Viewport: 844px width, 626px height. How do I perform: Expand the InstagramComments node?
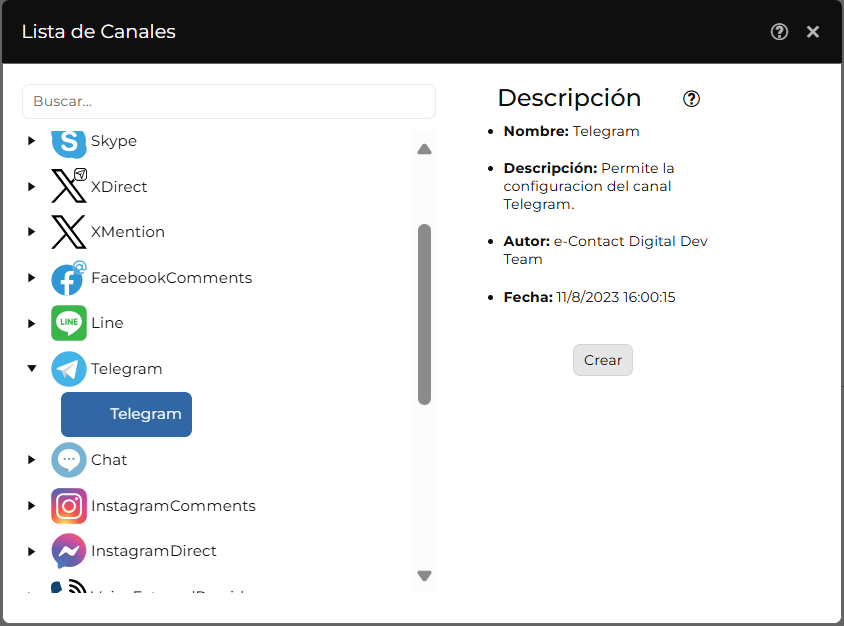(x=32, y=505)
